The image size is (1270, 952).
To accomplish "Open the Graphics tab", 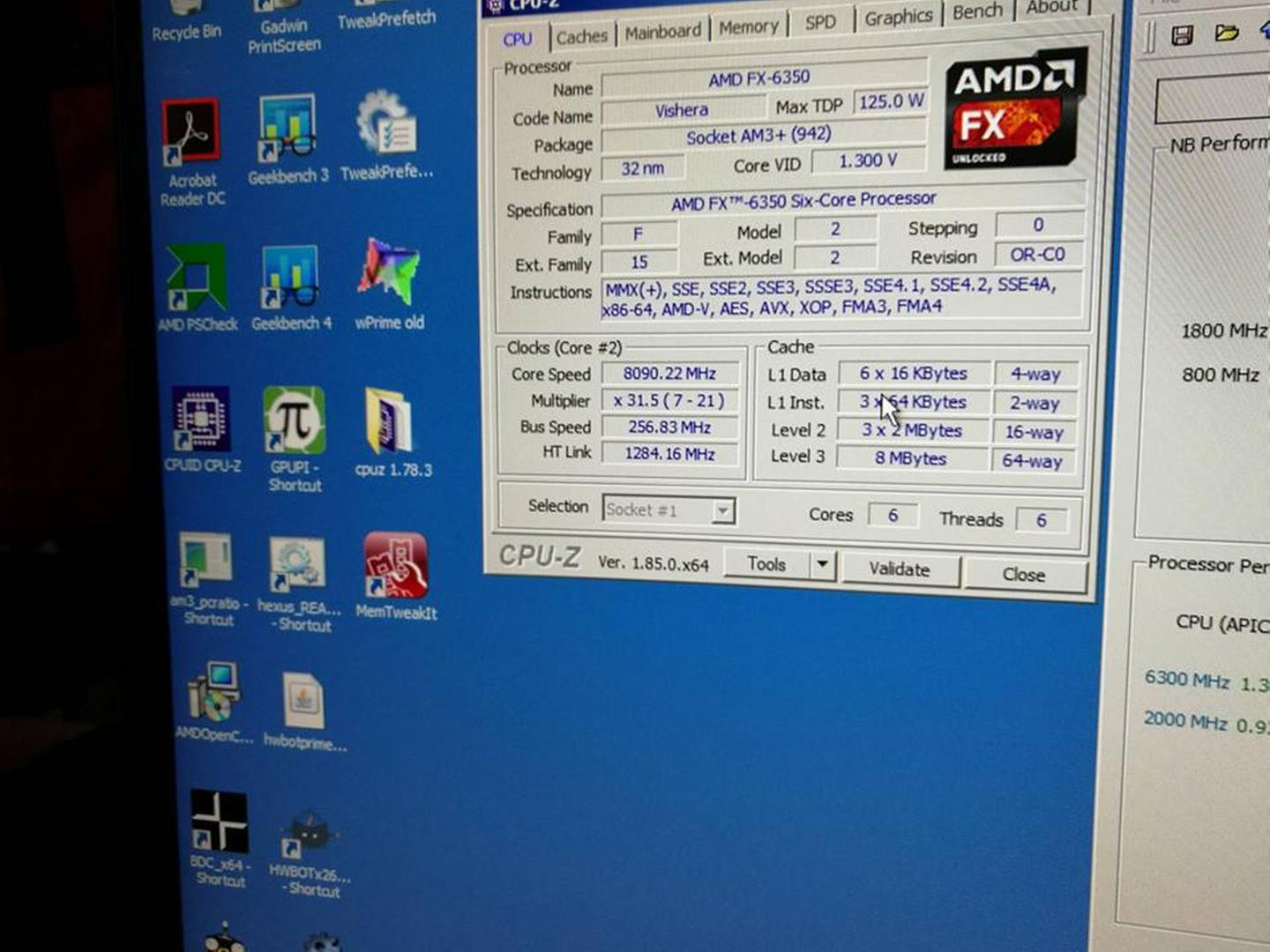I will [x=898, y=17].
